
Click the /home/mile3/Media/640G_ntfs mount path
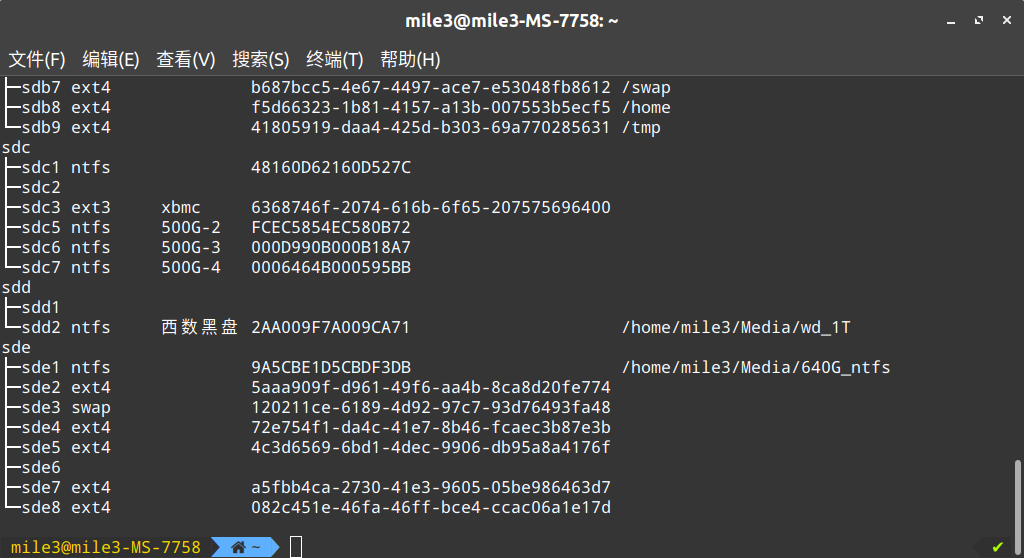tap(756, 367)
